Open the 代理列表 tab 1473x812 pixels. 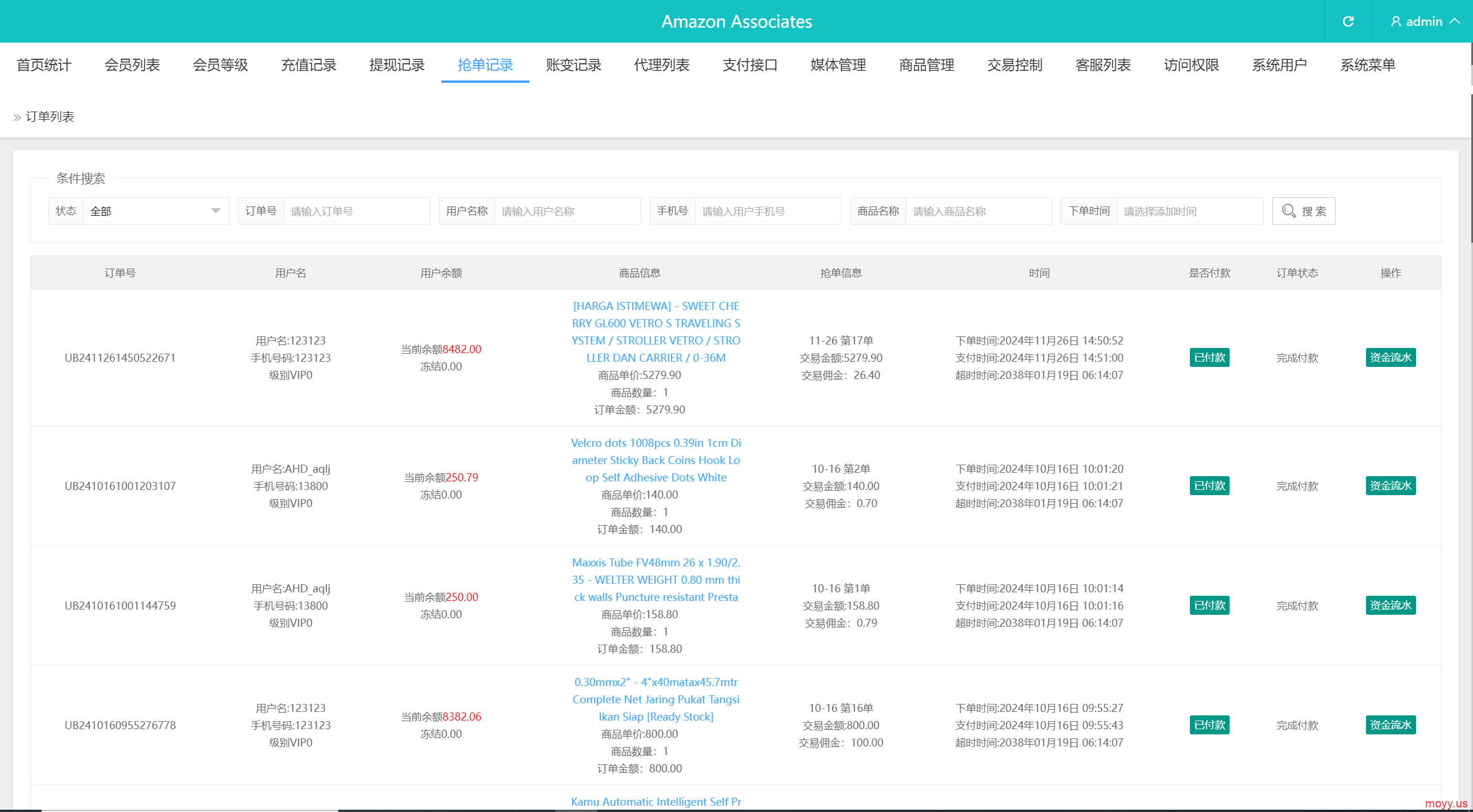click(662, 65)
